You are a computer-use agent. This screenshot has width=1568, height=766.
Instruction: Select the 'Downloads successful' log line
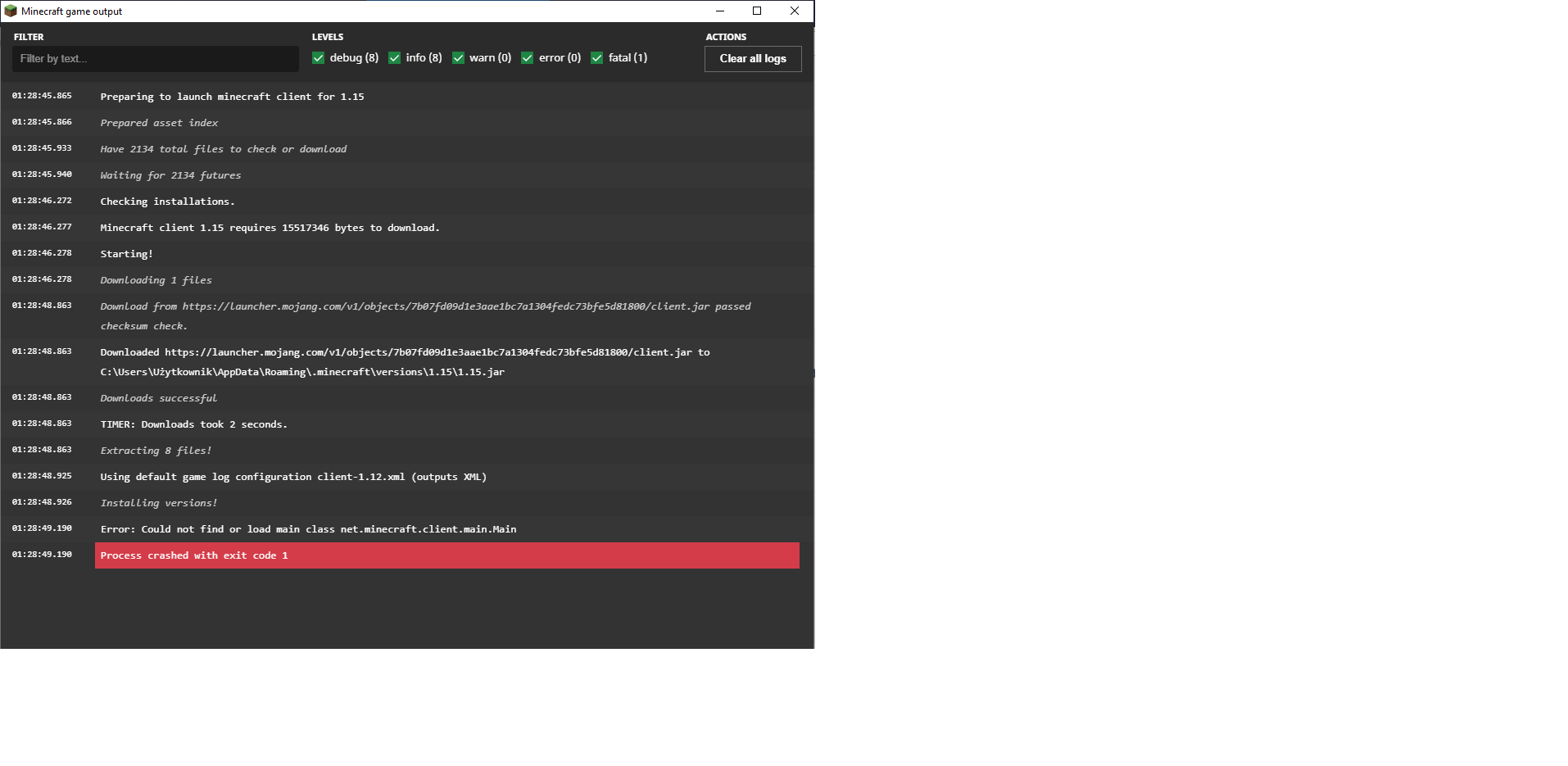(x=159, y=398)
